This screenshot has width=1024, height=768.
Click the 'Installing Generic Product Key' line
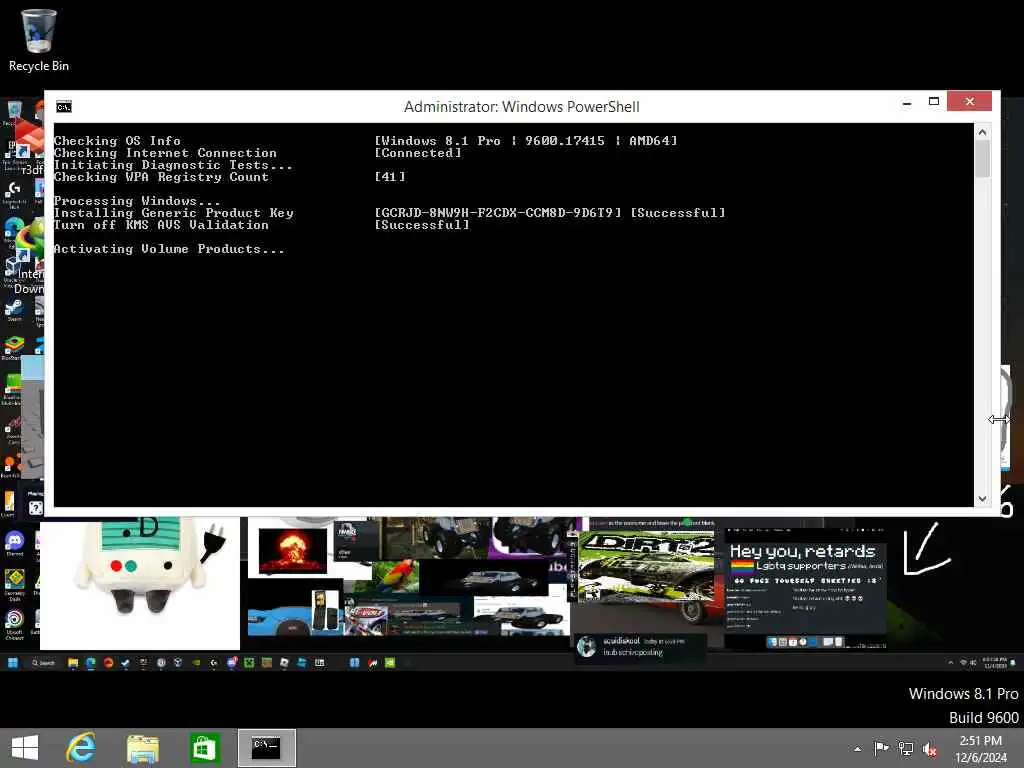point(174,213)
